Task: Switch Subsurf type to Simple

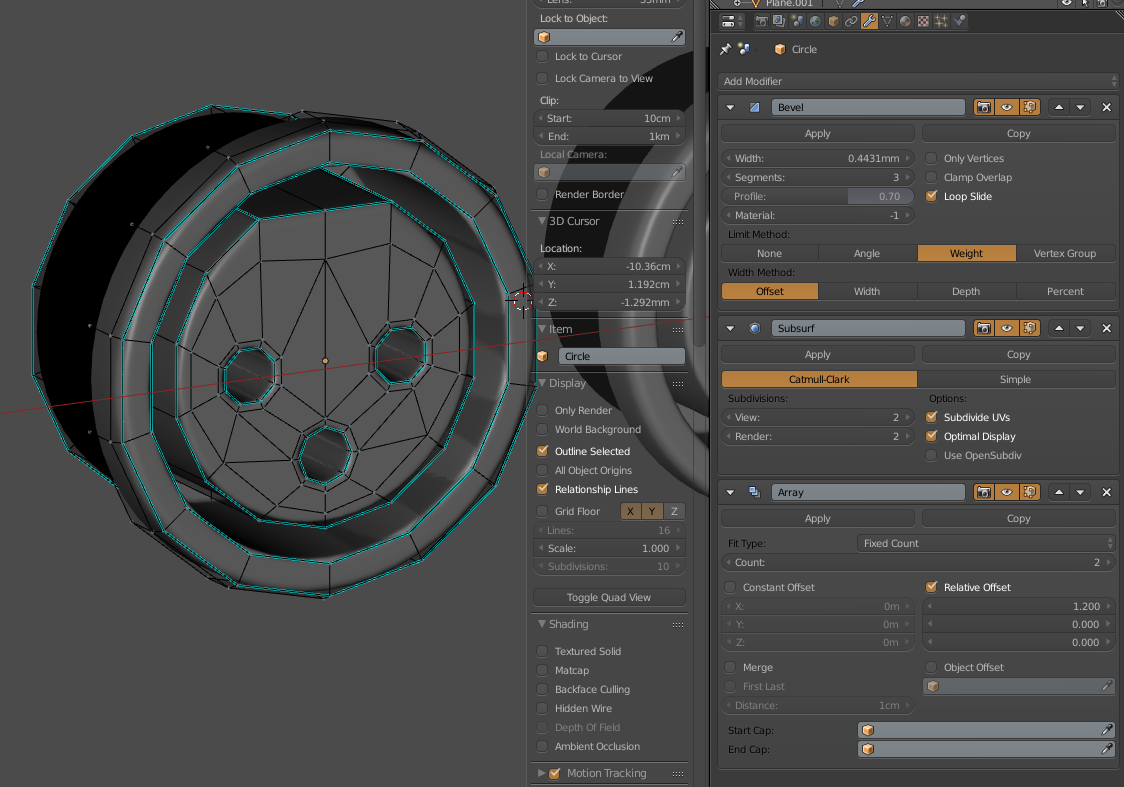Action: tap(1016, 379)
